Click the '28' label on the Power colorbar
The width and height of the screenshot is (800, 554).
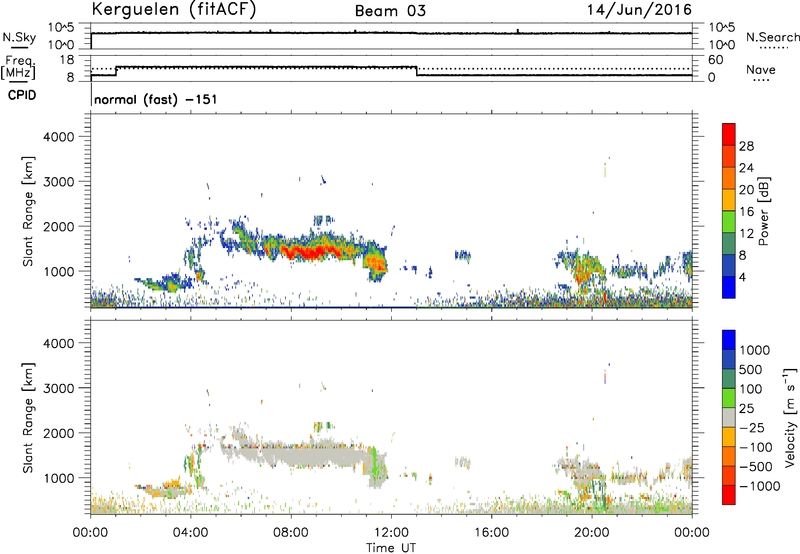(x=746, y=146)
